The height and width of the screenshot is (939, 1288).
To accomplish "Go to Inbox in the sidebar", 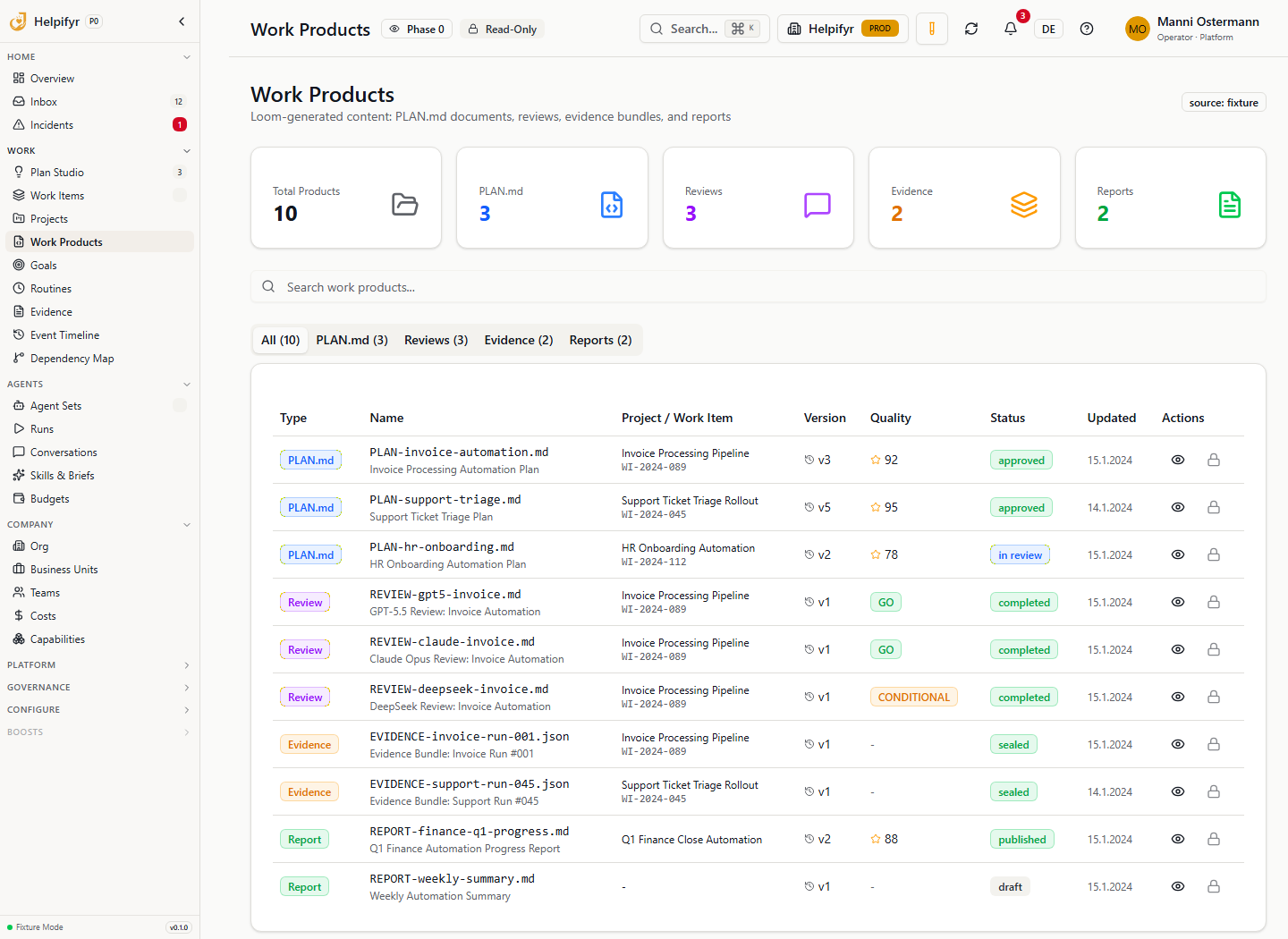I will 99,102.
